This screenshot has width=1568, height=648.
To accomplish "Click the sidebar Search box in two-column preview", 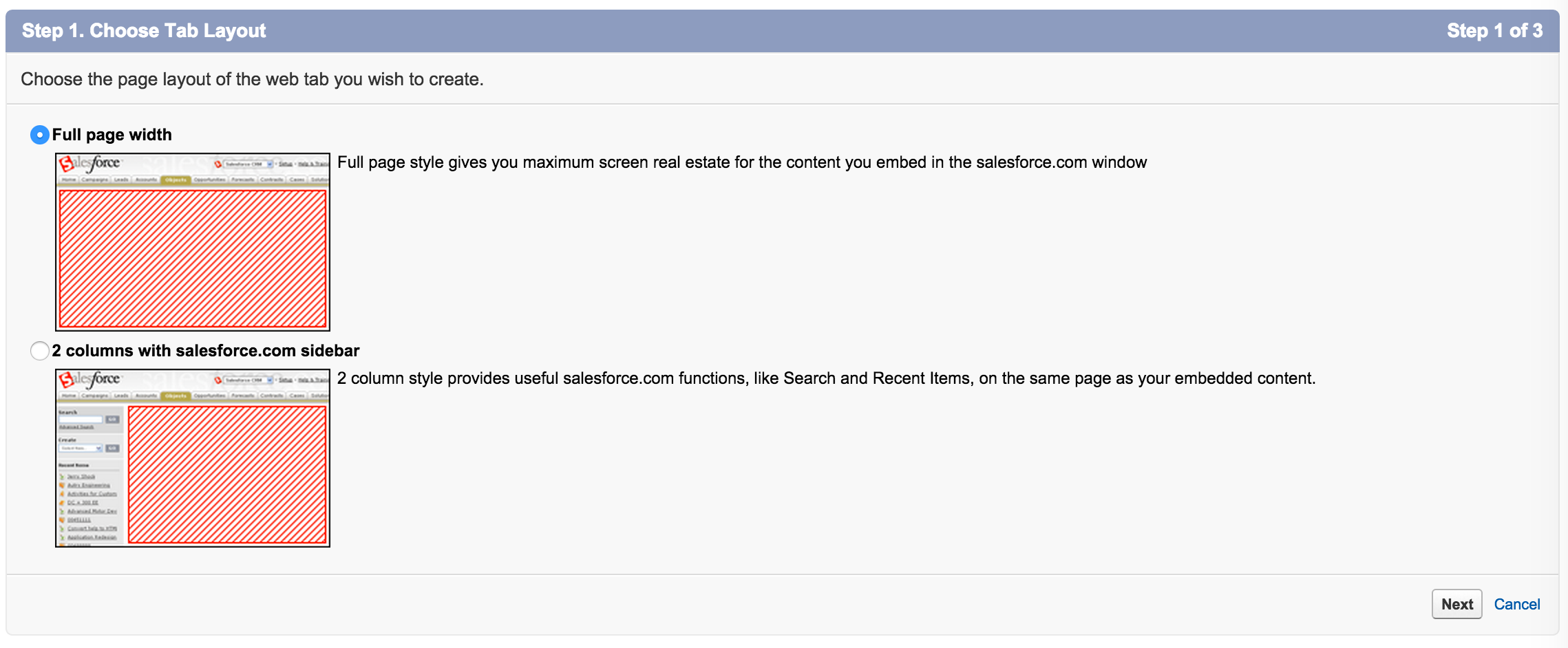I will (81, 420).
